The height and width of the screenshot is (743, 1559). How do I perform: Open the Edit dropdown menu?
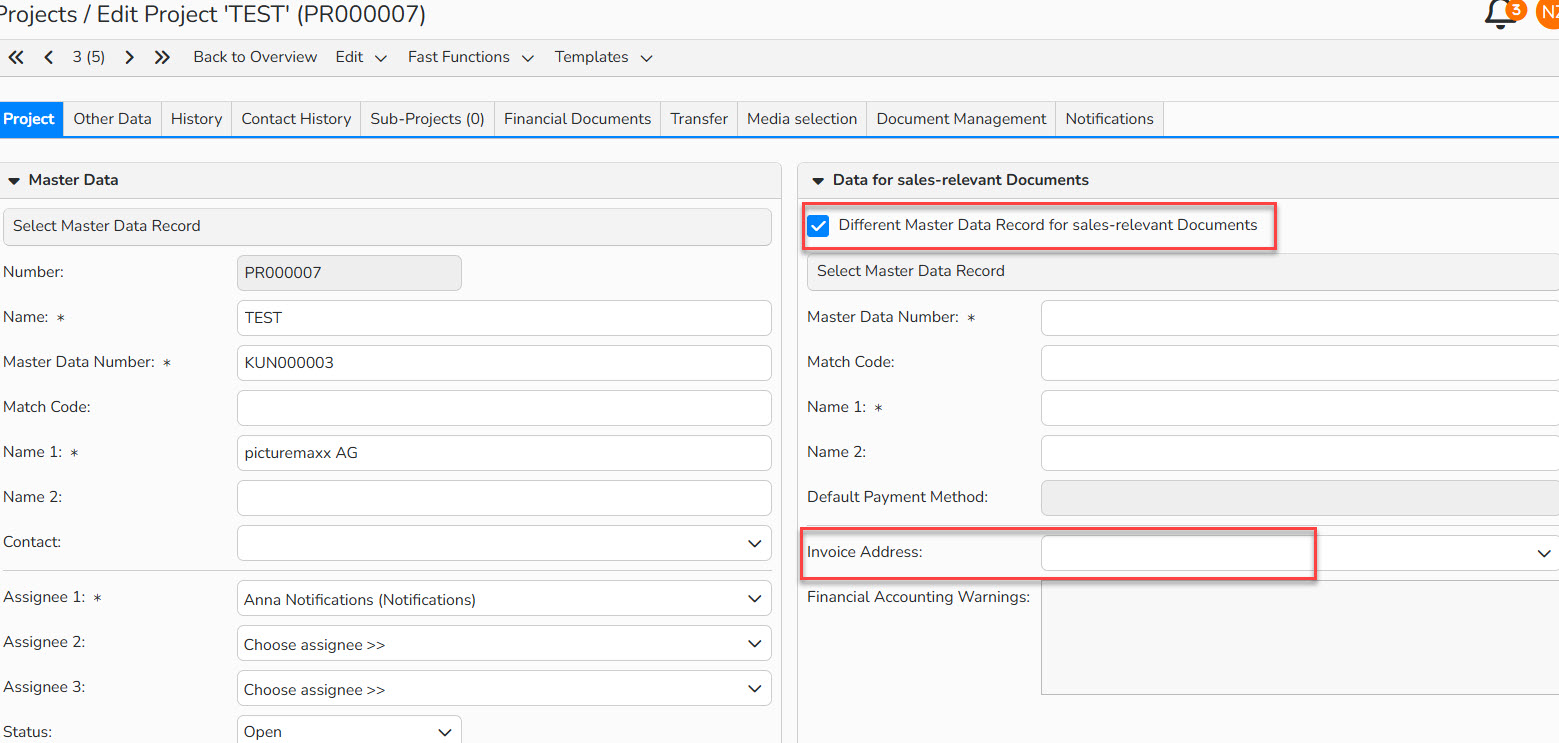pos(361,57)
